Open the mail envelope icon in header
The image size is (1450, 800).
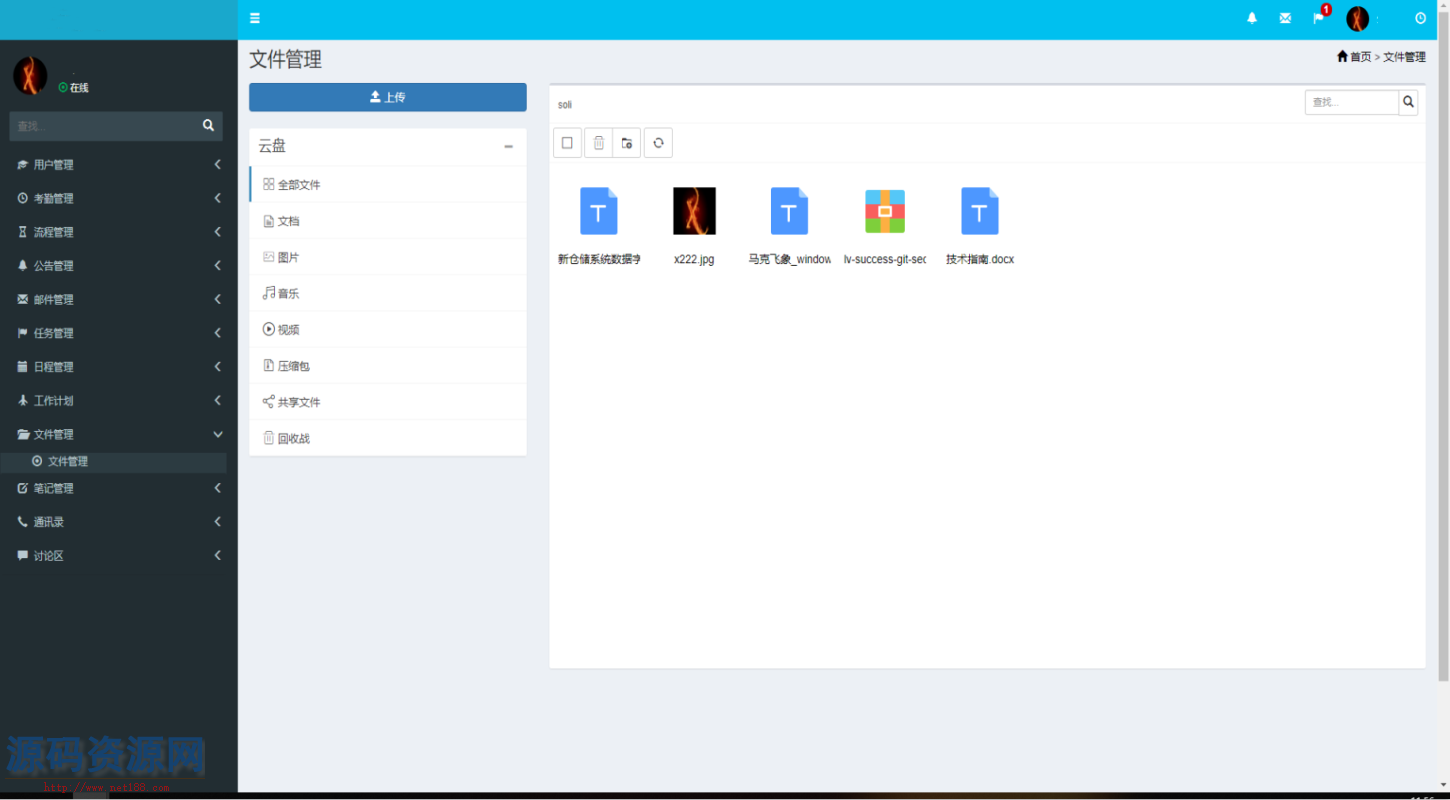tap(1285, 18)
